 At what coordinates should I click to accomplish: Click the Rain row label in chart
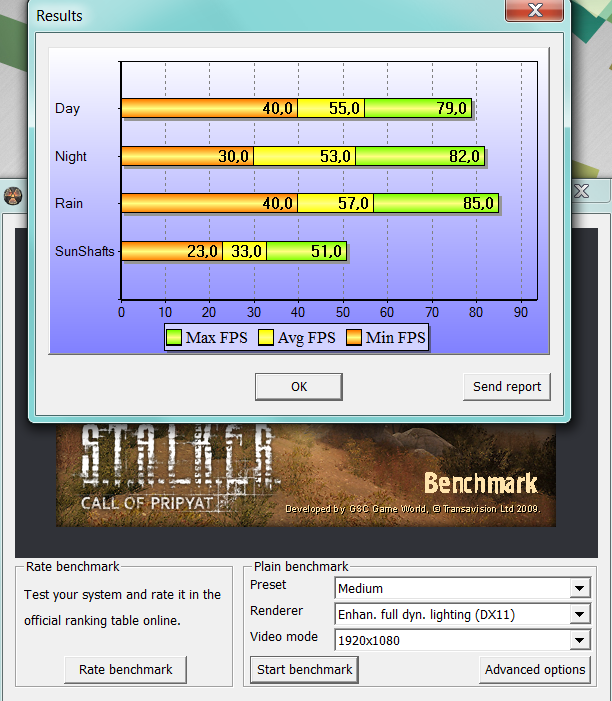point(69,203)
